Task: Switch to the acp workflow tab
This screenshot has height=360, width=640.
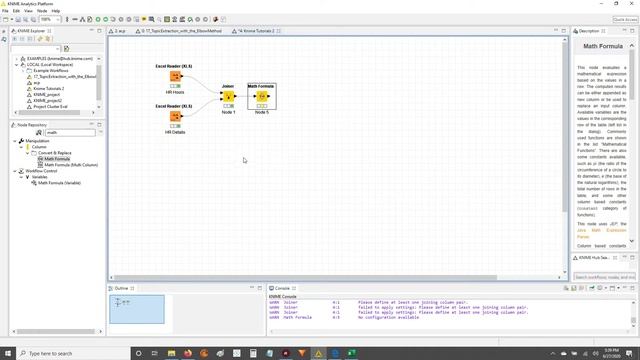Action: pyautogui.click(x=117, y=31)
